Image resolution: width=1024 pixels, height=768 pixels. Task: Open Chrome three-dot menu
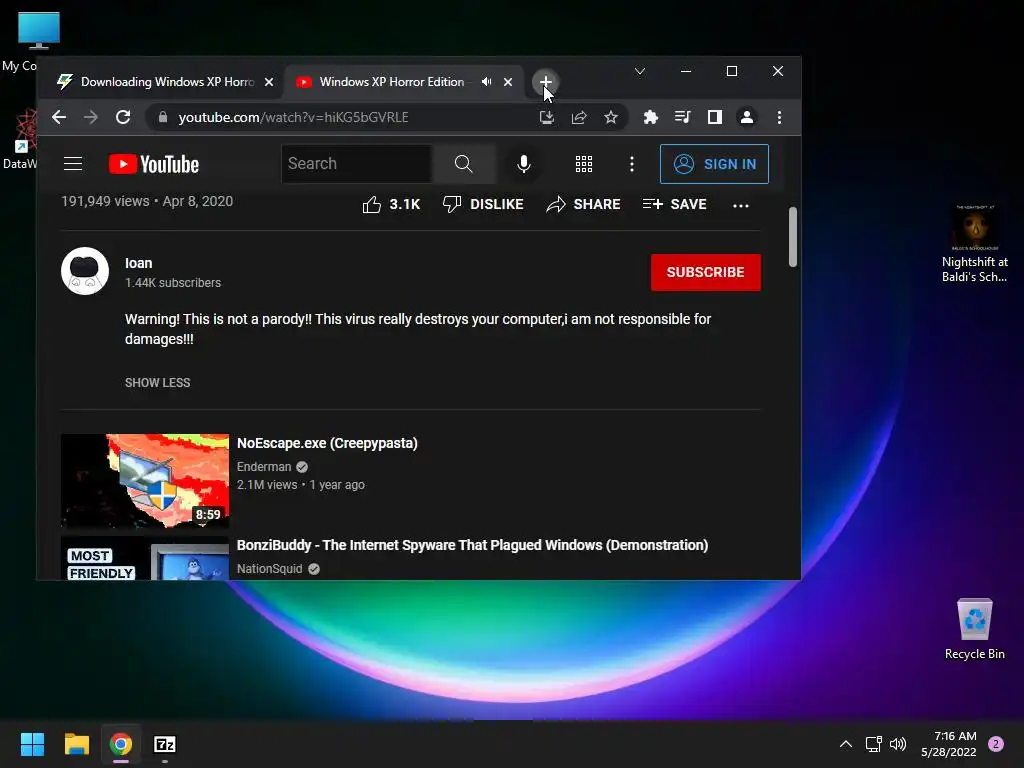pos(779,118)
